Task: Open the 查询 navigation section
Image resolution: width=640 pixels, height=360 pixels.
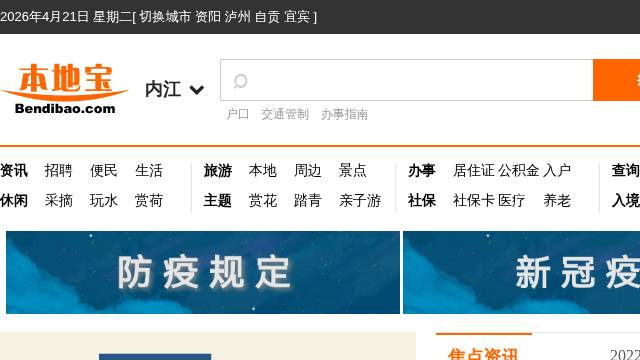Action: [x=626, y=170]
